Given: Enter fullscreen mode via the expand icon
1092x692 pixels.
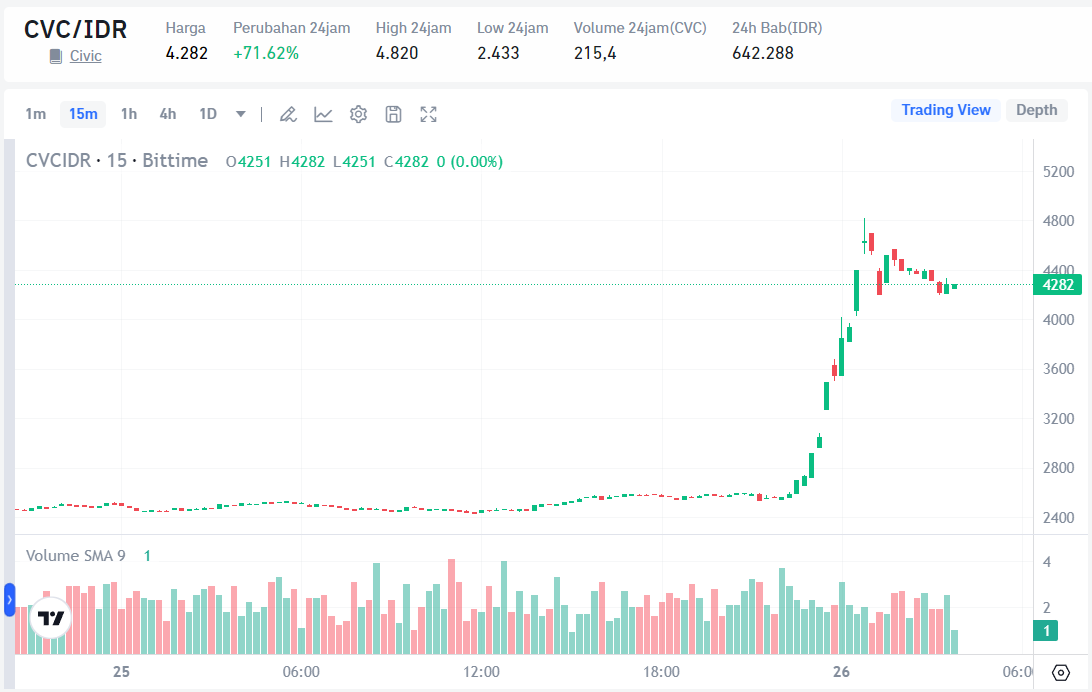Looking at the screenshot, I should (428, 114).
